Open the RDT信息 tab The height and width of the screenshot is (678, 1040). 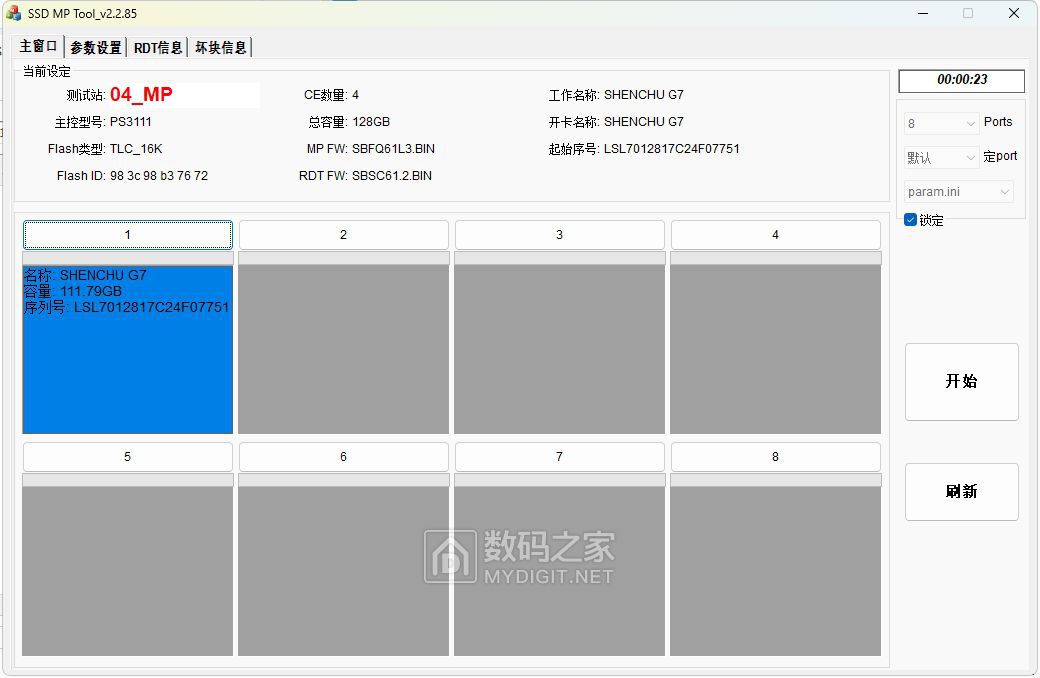coord(158,48)
